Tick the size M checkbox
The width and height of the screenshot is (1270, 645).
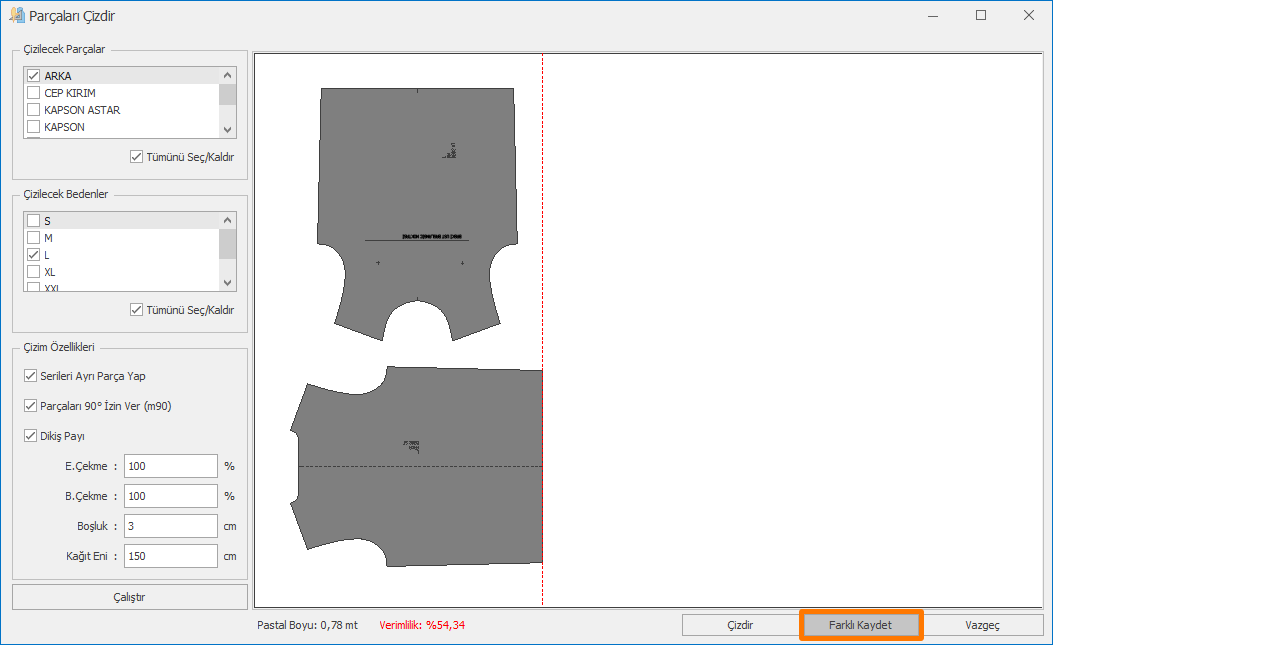pyautogui.click(x=34, y=238)
